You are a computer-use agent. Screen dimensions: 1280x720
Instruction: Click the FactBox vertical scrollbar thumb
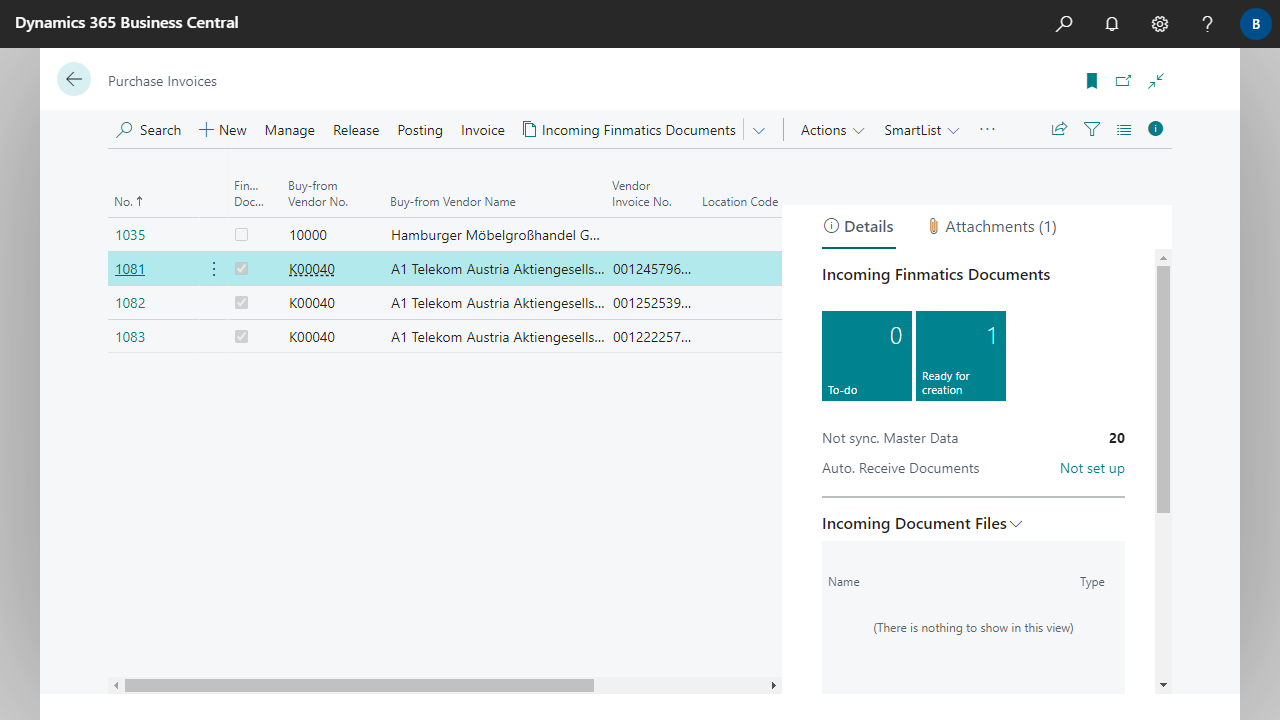click(x=1163, y=389)
